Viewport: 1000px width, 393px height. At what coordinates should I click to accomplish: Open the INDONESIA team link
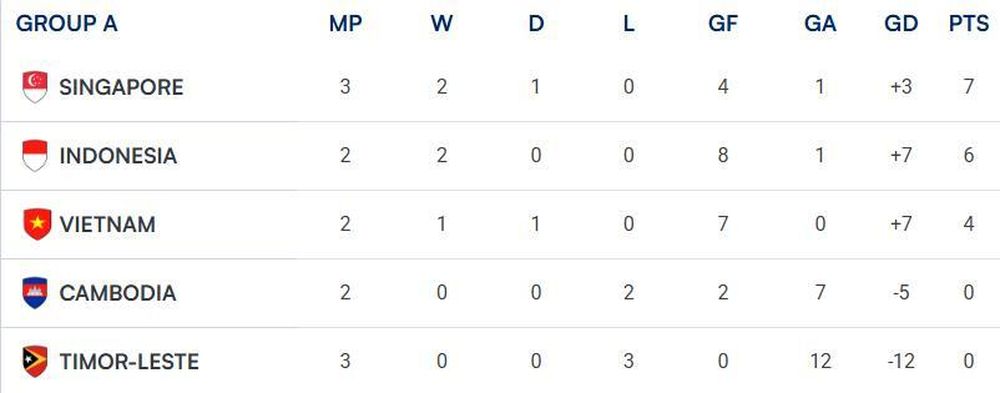coord(118,156)
